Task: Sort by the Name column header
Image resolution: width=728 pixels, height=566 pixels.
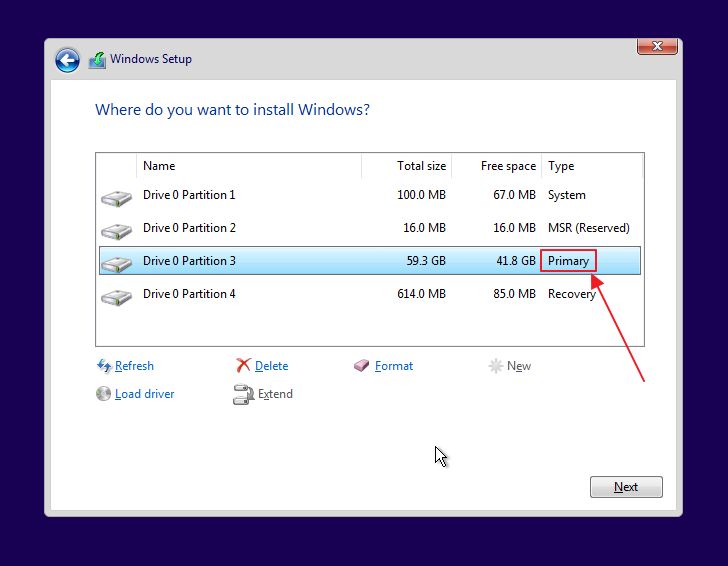Action: (249, 166)
